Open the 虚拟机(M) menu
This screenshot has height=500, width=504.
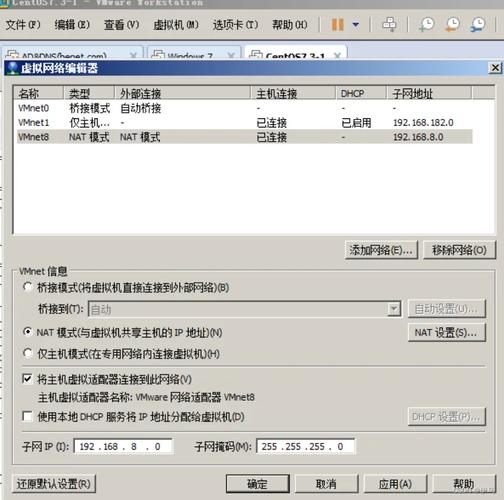coord(176,25)
